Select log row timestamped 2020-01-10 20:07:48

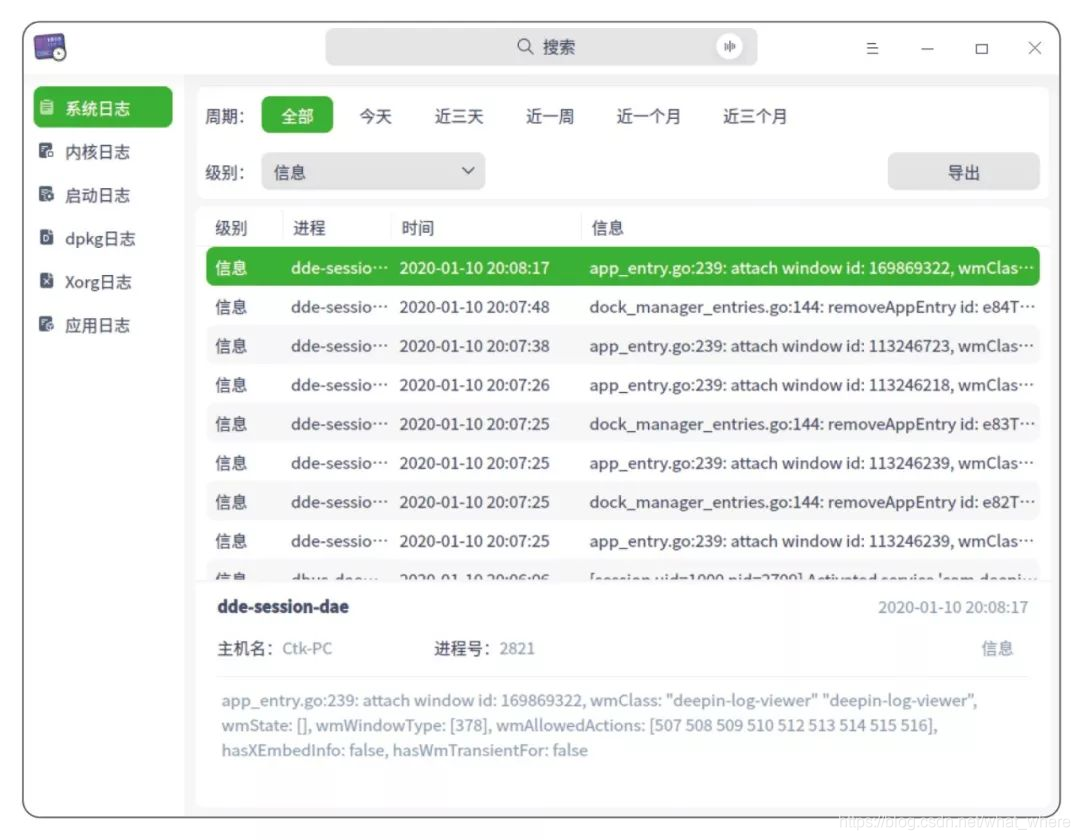click(623, 306)
